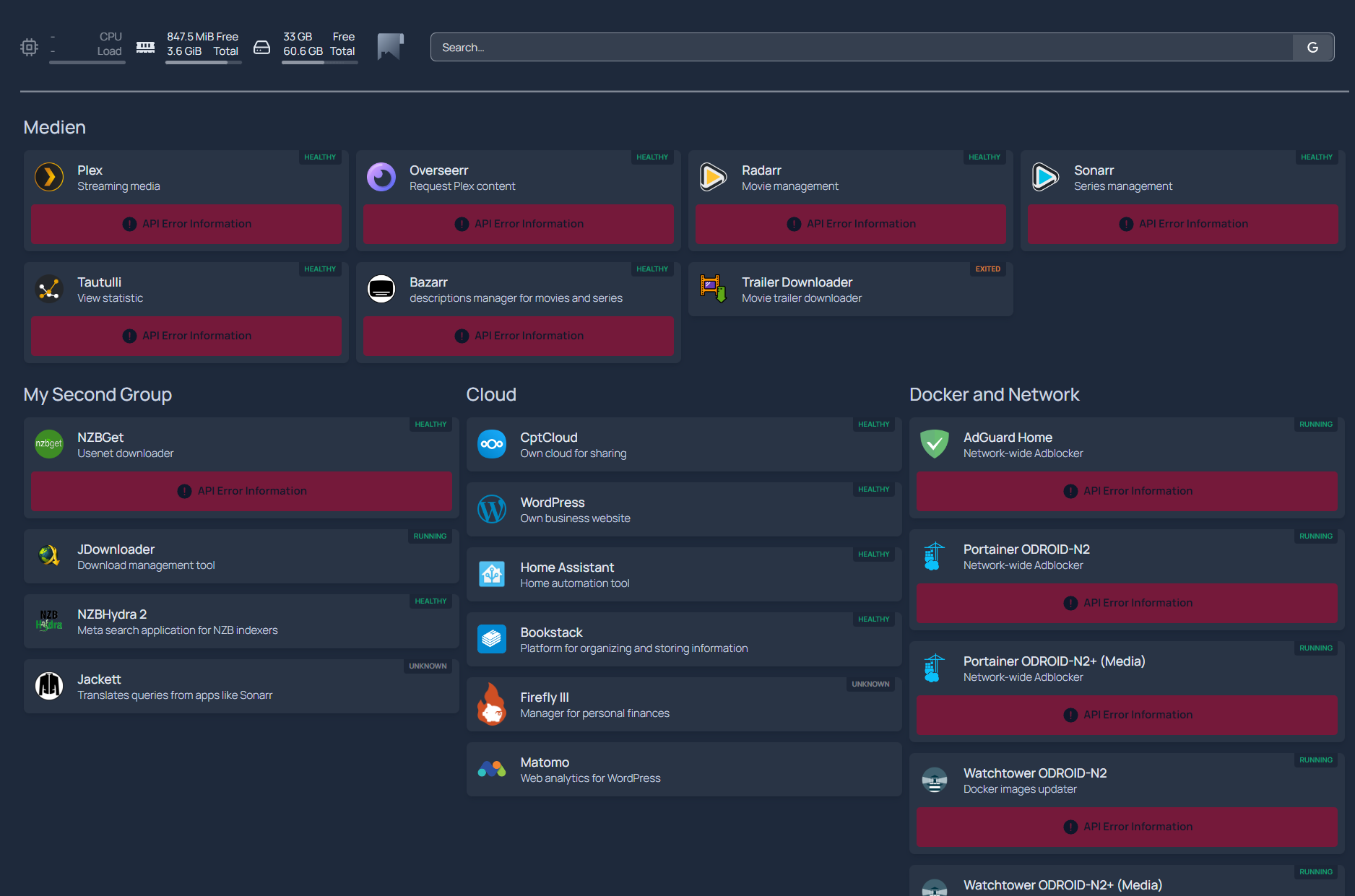Collapse the My Second Group heading

(x=98, y=394)
